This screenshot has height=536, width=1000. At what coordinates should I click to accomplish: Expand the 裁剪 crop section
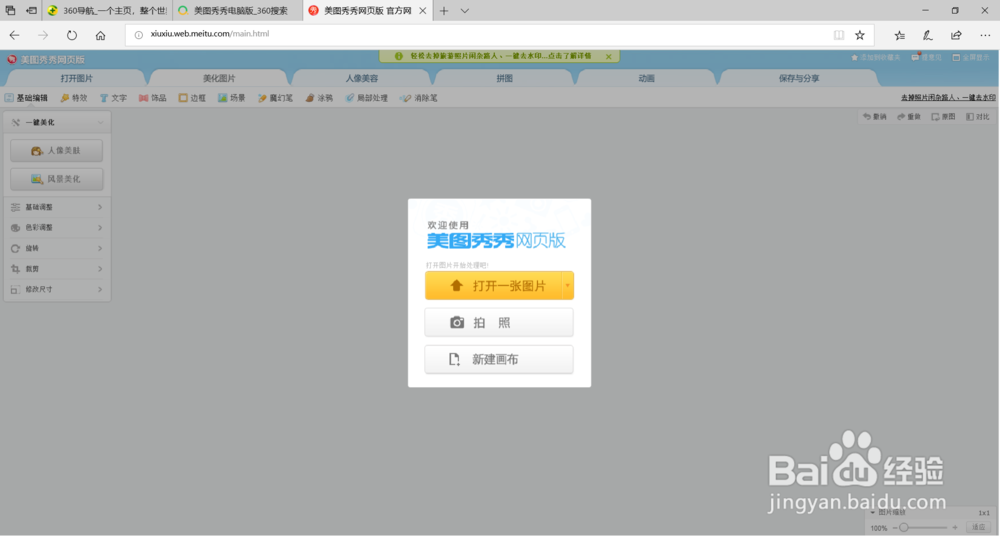click(x=57, y=269)
